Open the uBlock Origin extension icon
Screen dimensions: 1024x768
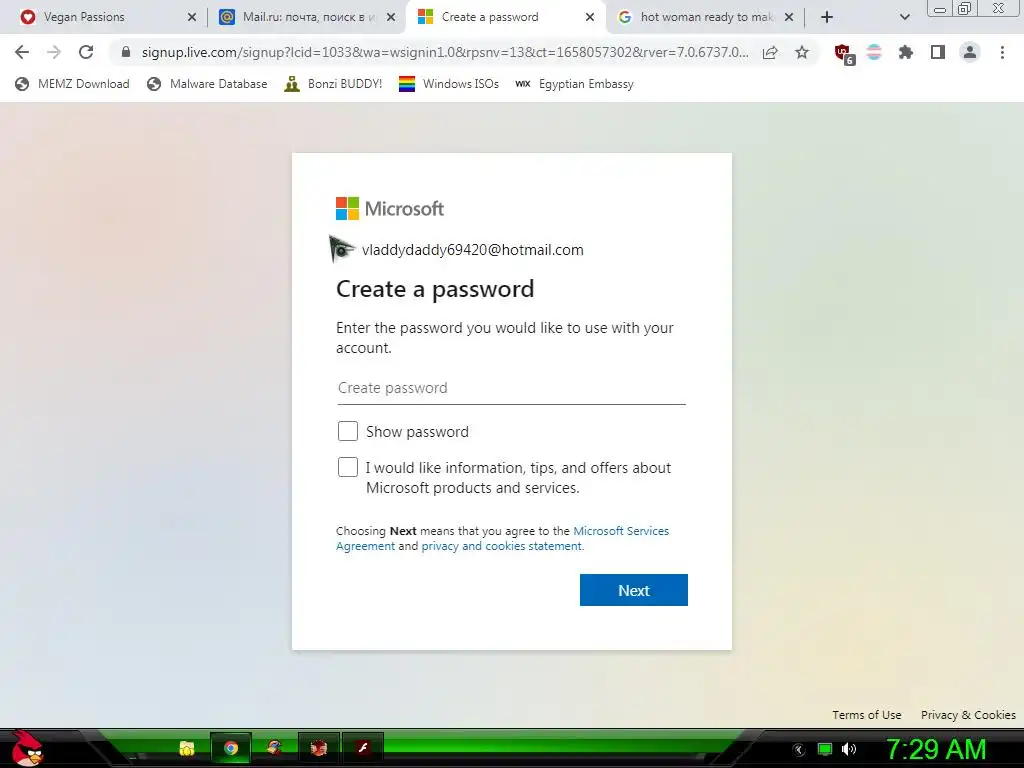coord(843,53)
